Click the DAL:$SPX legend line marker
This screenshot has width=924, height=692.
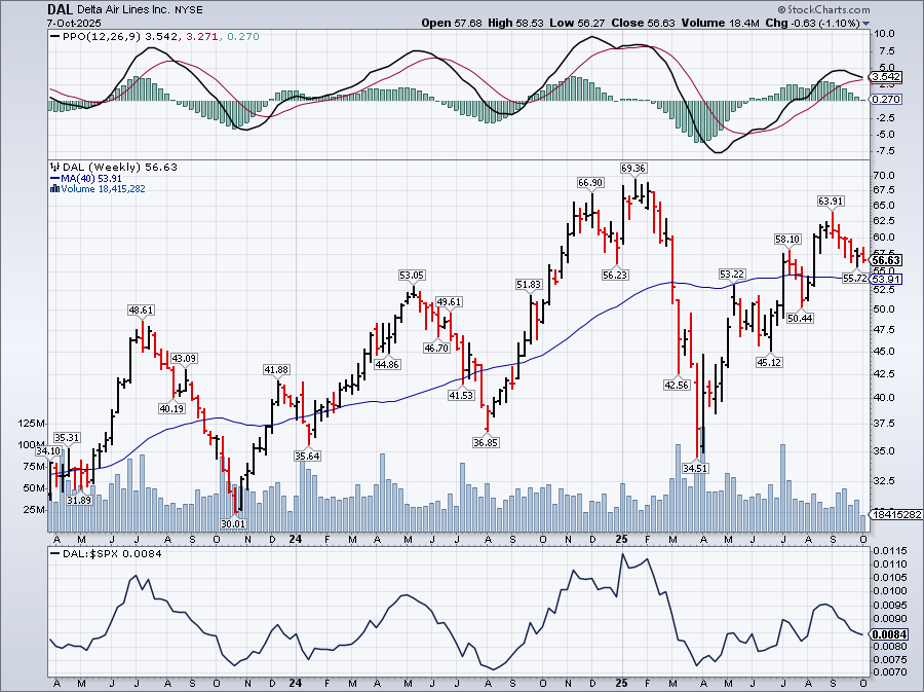tap(54, 553)
